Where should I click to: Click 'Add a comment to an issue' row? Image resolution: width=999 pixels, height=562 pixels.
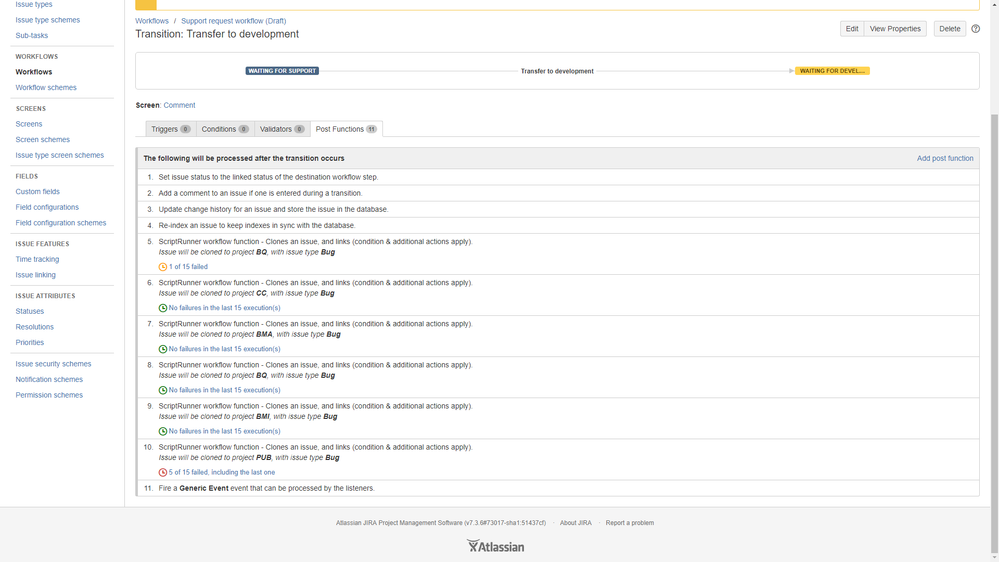tap(558, 193)
